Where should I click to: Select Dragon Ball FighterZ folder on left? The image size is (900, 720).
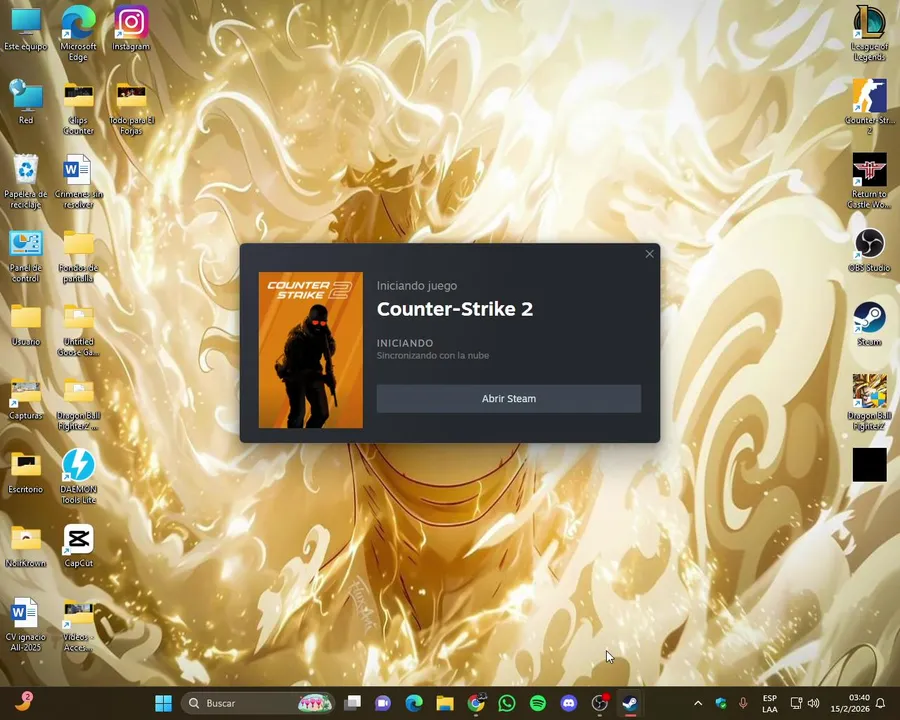(79, 404)
